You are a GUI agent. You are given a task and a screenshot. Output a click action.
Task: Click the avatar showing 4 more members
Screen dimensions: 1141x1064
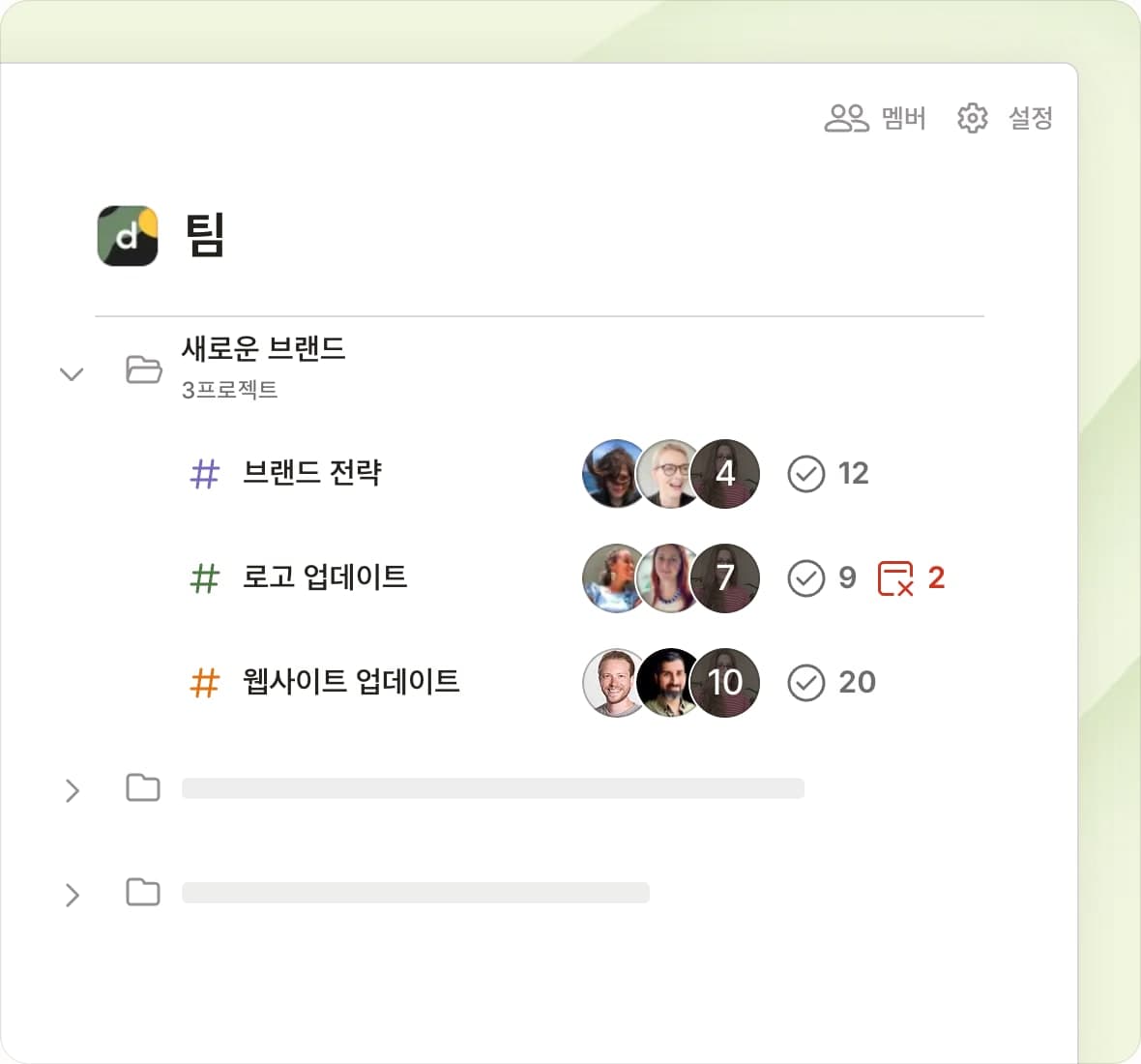click(x=725, y=474)
